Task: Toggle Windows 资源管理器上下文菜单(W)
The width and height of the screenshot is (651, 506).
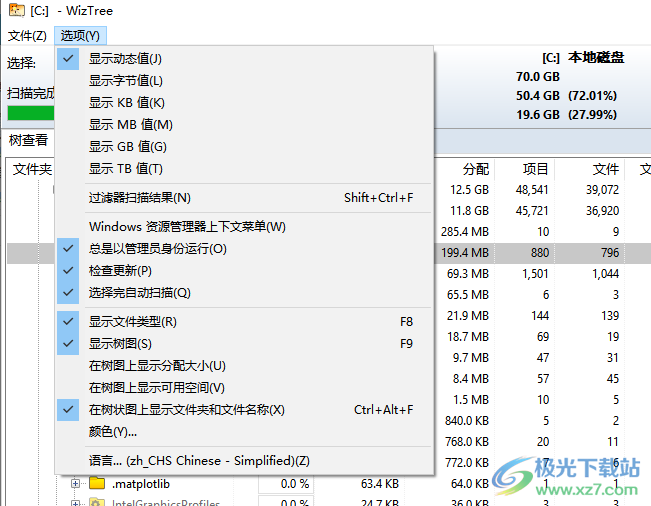Action: tap(245, 227)
